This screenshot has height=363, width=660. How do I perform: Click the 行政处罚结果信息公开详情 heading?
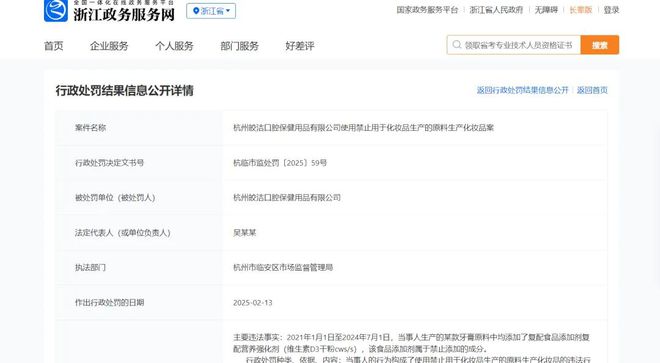(x=125, y=91)
